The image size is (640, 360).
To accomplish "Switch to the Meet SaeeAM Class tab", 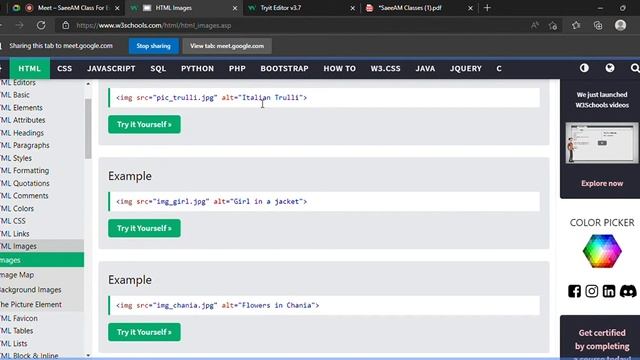I will click(65, 8).
